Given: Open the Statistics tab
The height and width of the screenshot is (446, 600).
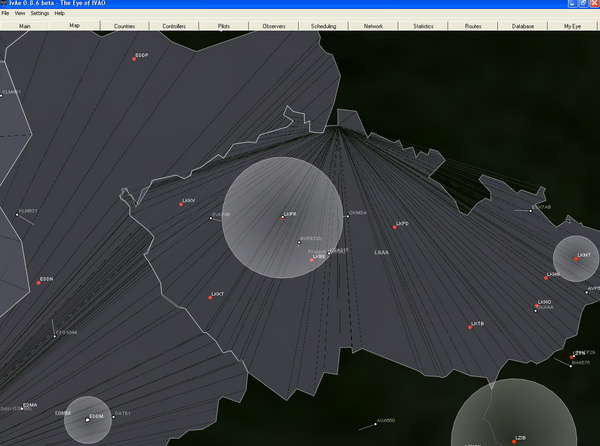Looking at the screenshot, I should pyautogui.click(x=423, y=26).
